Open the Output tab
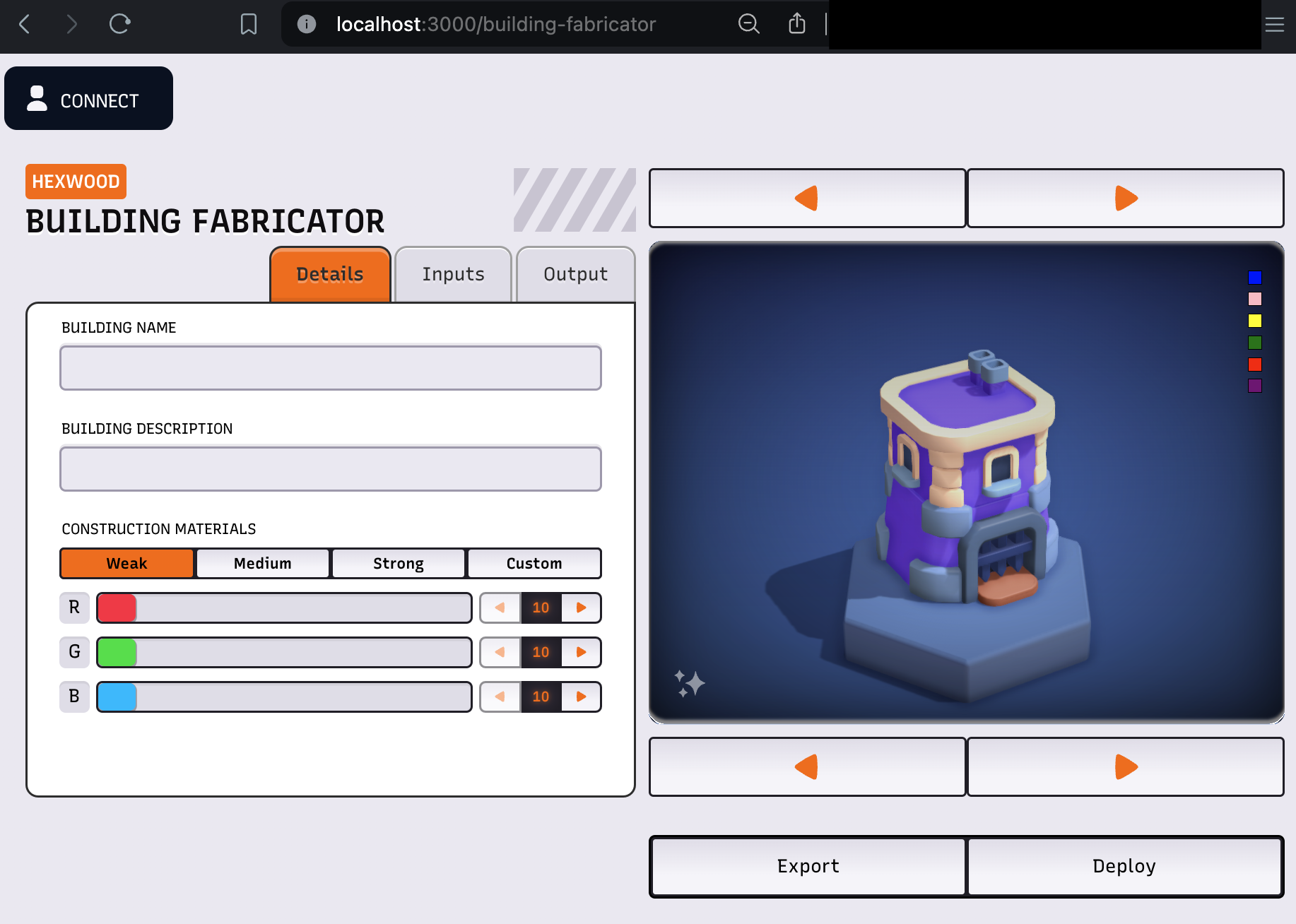The width and height of the screenshot is (1296, 924). [575, 274]
